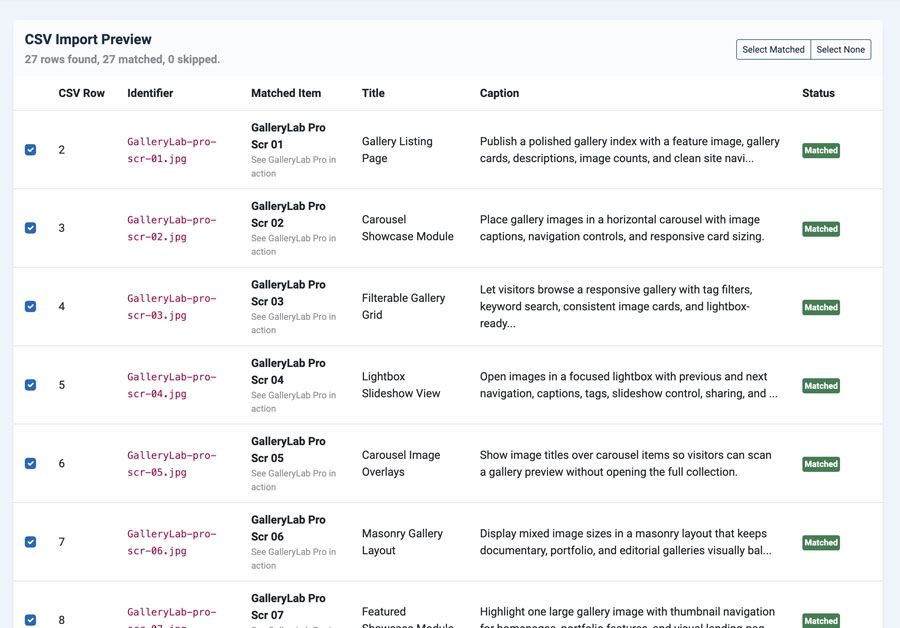Screen dimensions: 900x628
Task: Click matched item GalleryLab Pro Scr 03
Action: [288, 293]
